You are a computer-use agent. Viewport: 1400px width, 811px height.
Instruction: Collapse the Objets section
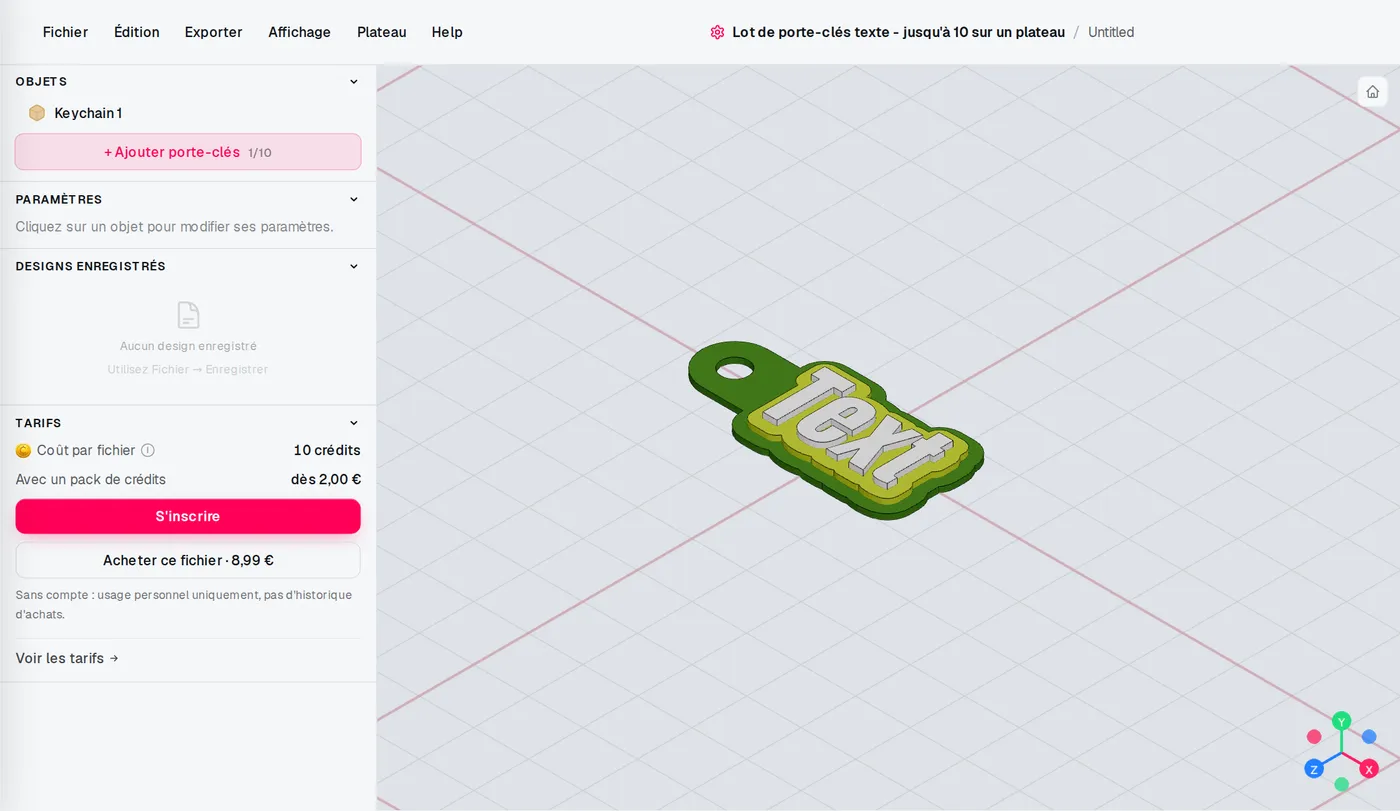(x=353, y=82)
